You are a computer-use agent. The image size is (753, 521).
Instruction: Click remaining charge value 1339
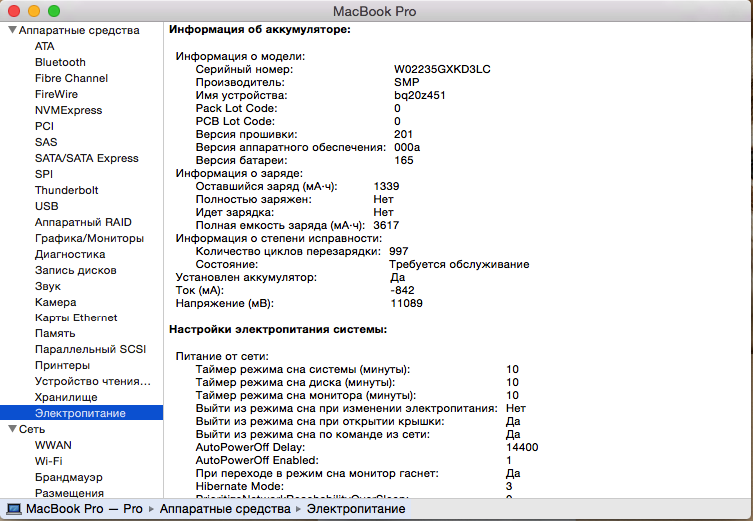tap(386, 186)
